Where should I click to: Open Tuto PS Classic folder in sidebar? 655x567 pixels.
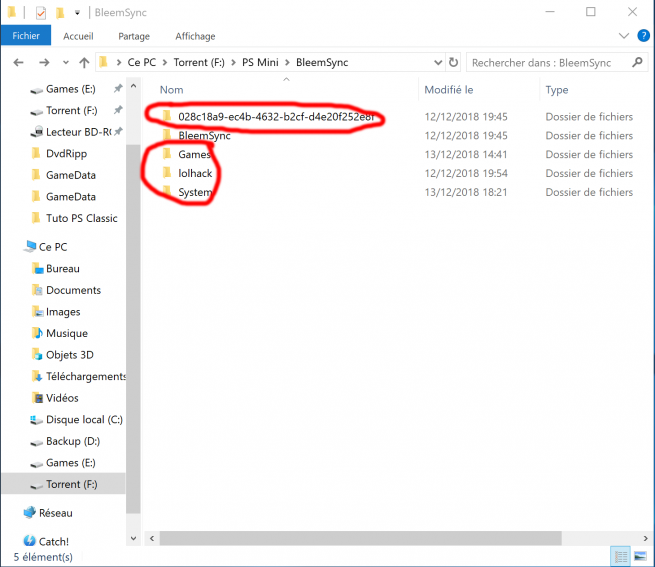tap(81, 218)
